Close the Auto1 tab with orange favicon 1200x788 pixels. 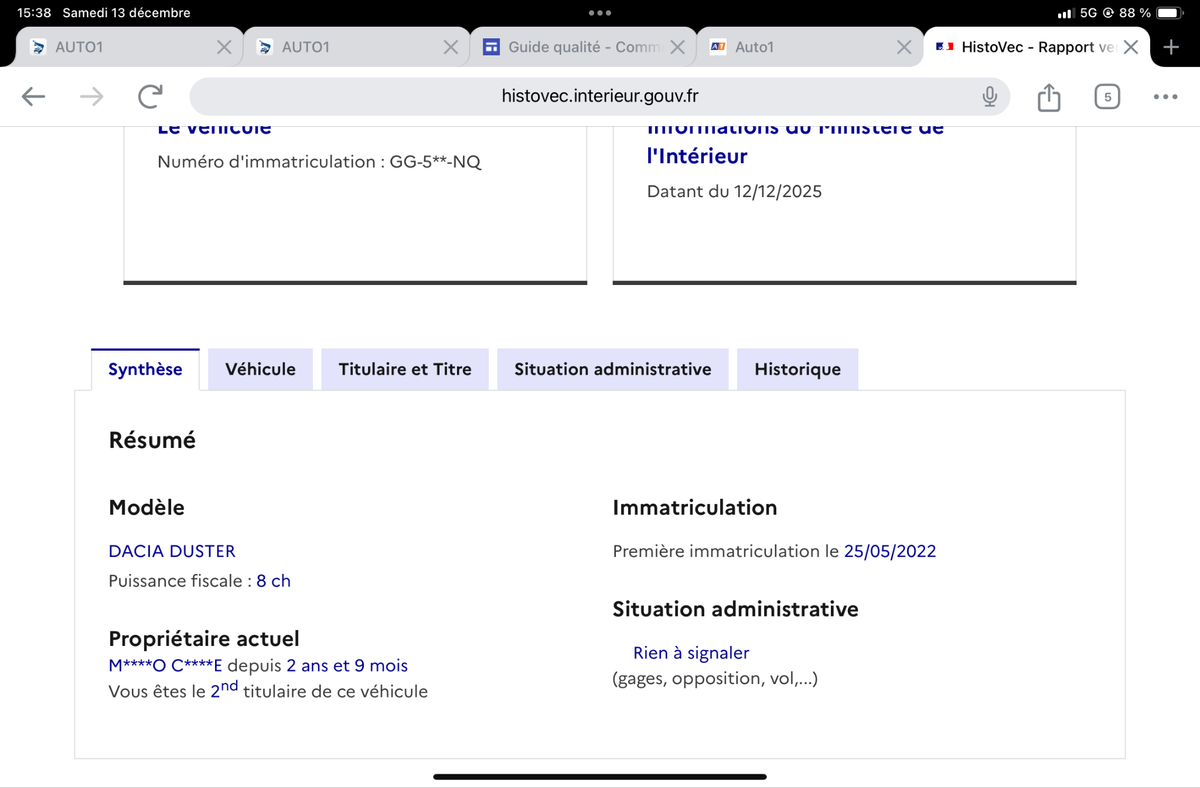coord(904,47)
